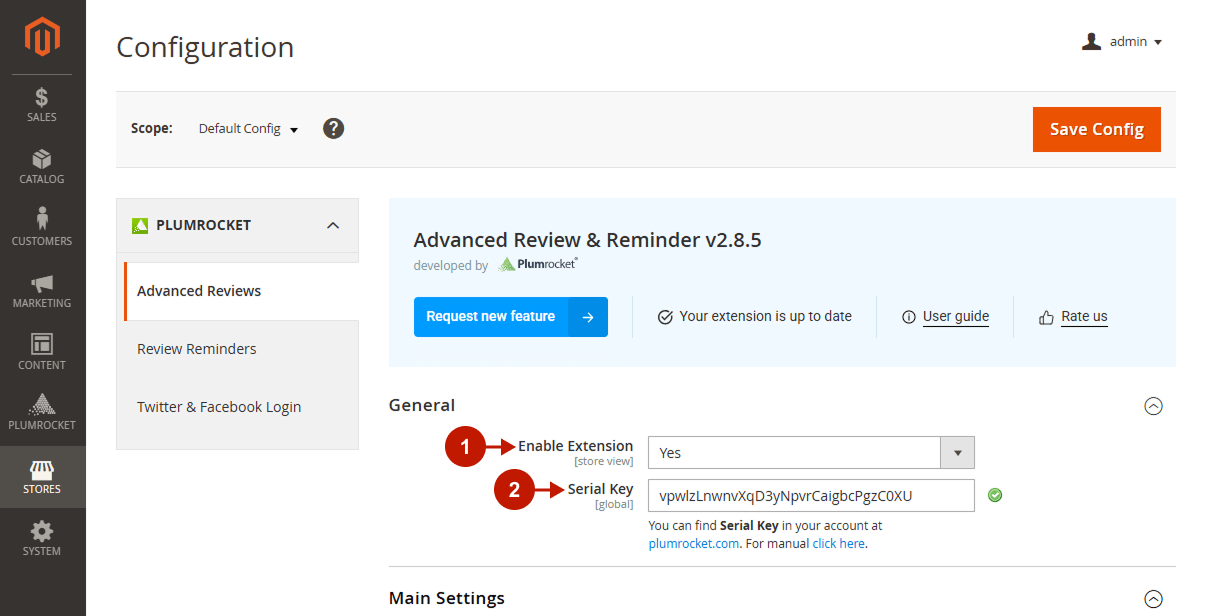
Task: Click the 'Serial Key' field label
Action: [600, 489]
